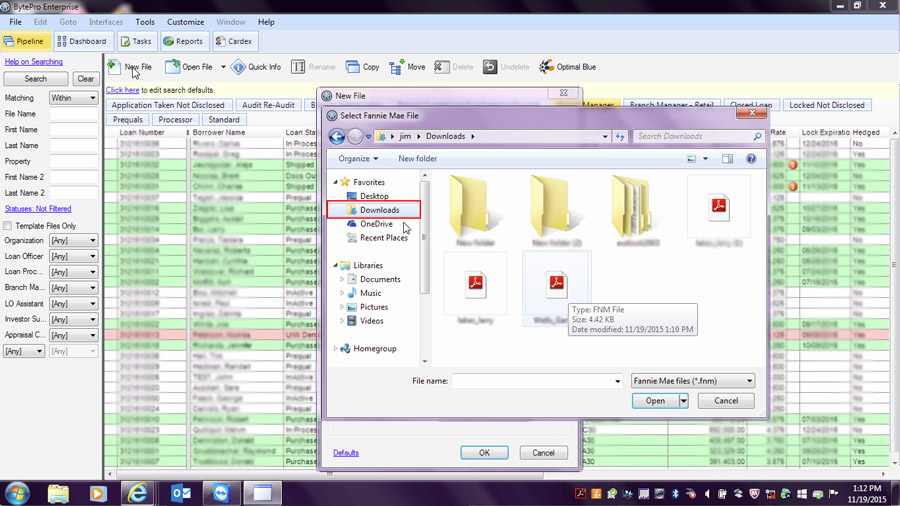900x506 pixels.
Task: Open the Tasks view
Action: click(136, 41)
